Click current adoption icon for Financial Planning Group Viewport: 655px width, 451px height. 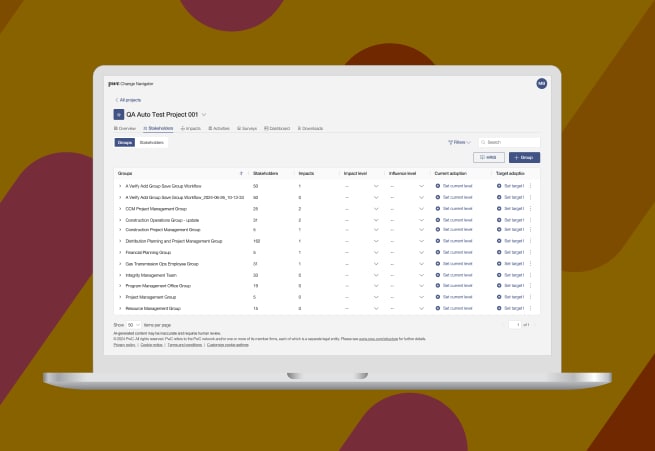[x=437, y=253]
